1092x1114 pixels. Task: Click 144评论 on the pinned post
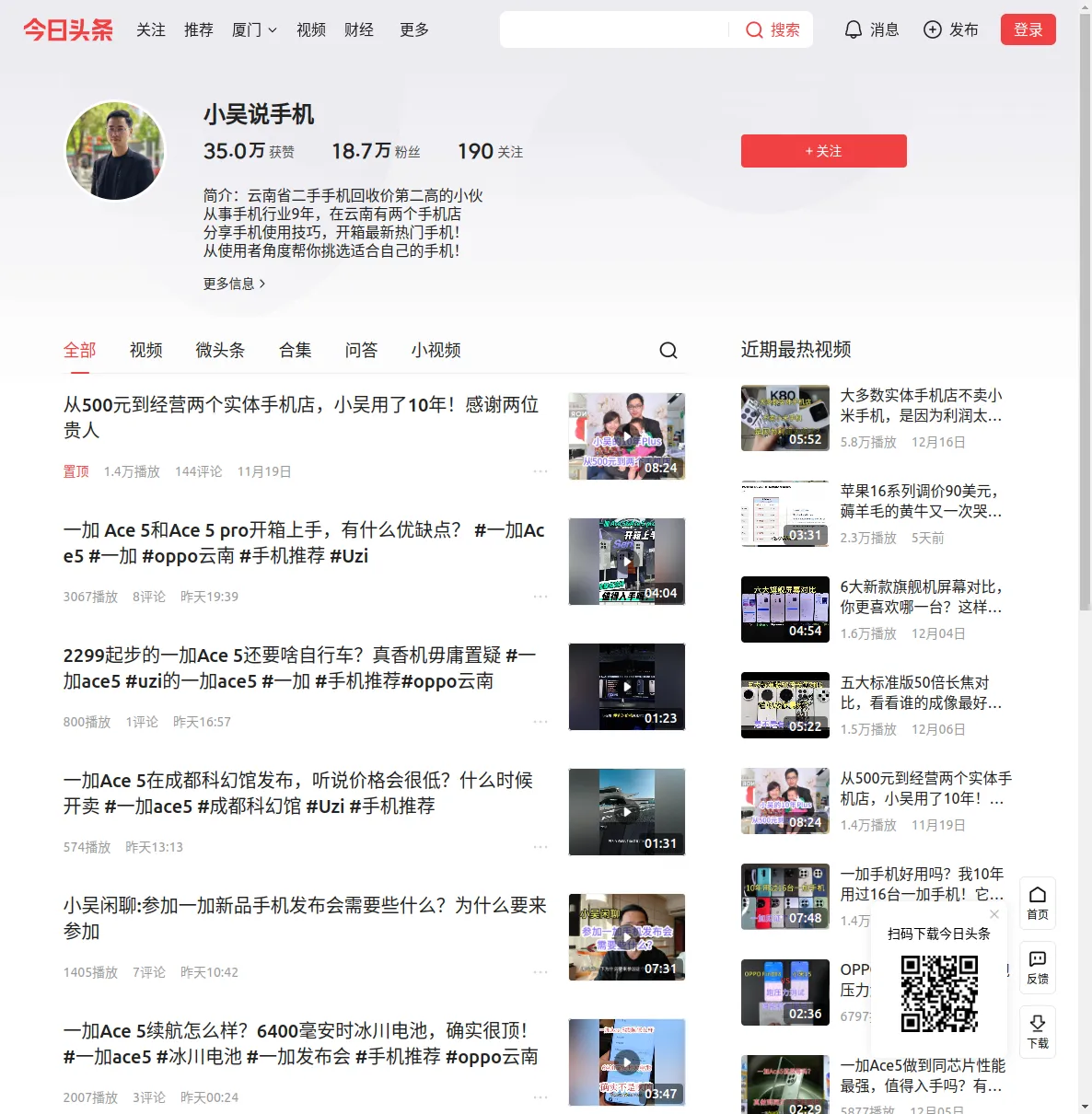tap(199, 471)
